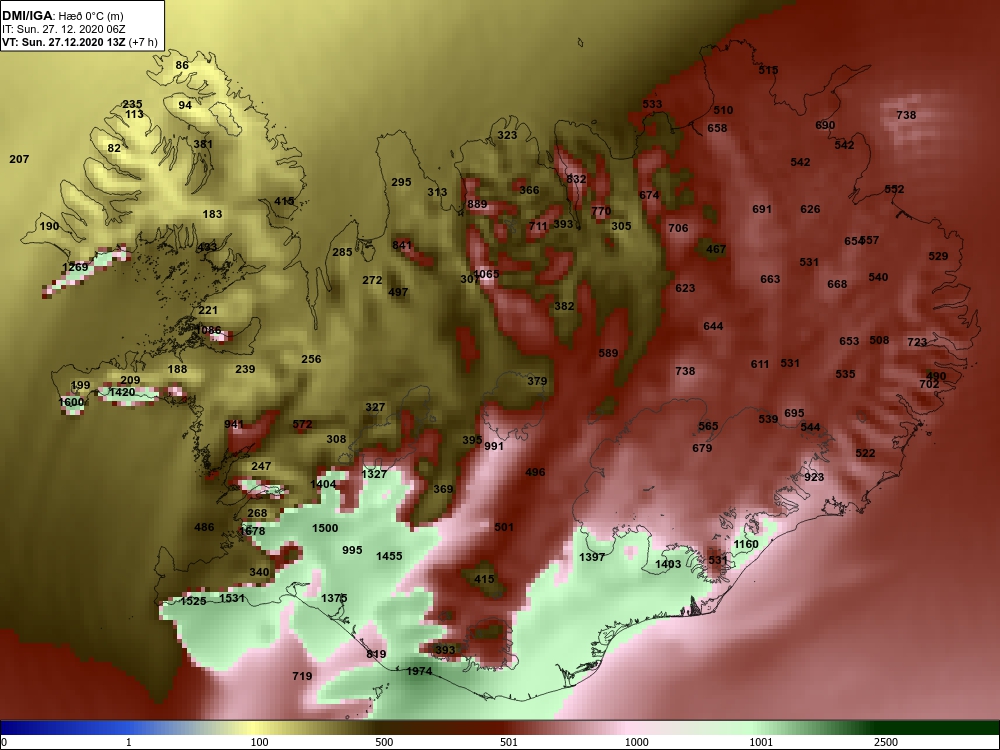Click the 1974 value on the south coast
The image size is (1000, 750).
419,671
